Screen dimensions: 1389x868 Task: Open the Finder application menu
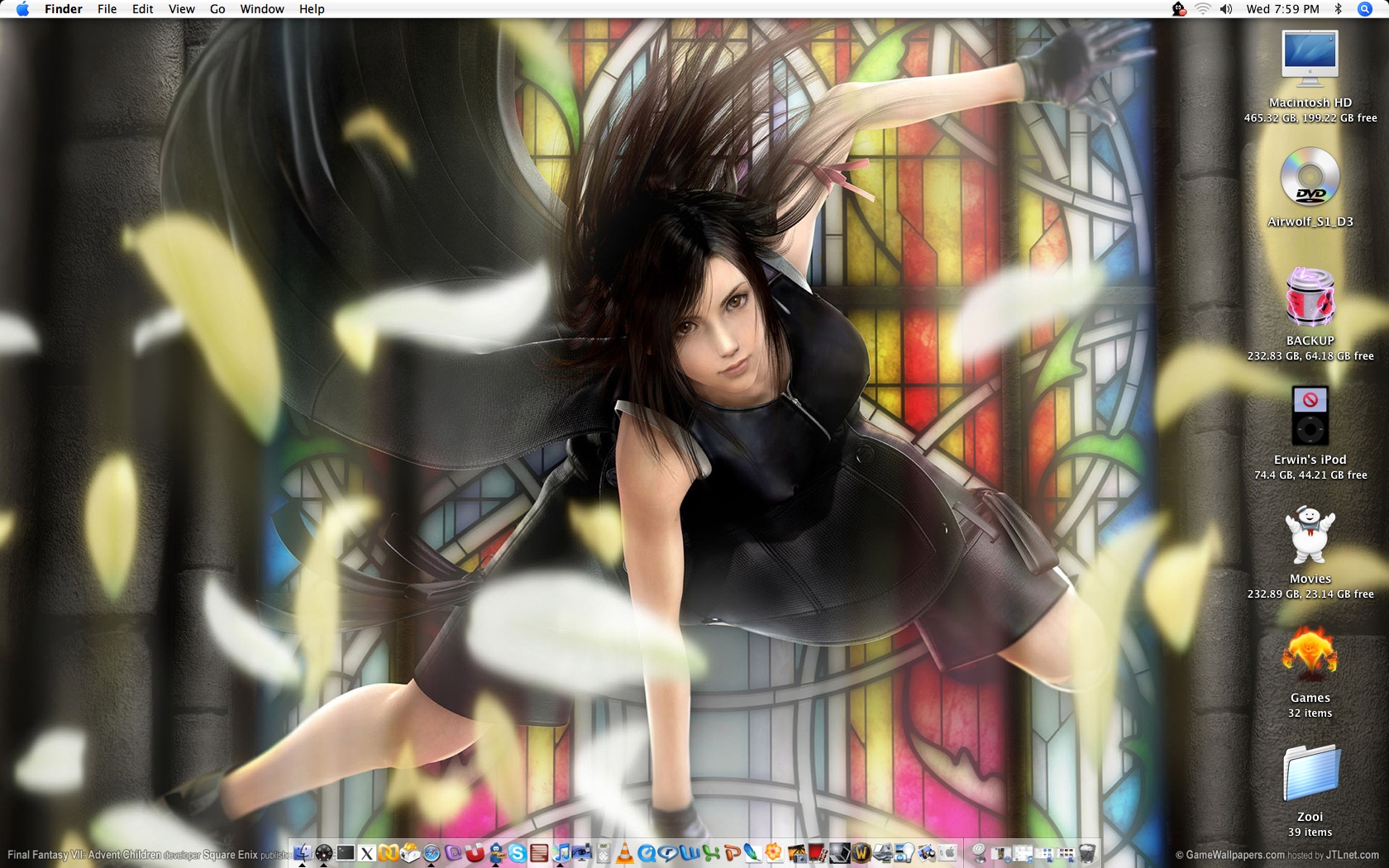(64, 9)
